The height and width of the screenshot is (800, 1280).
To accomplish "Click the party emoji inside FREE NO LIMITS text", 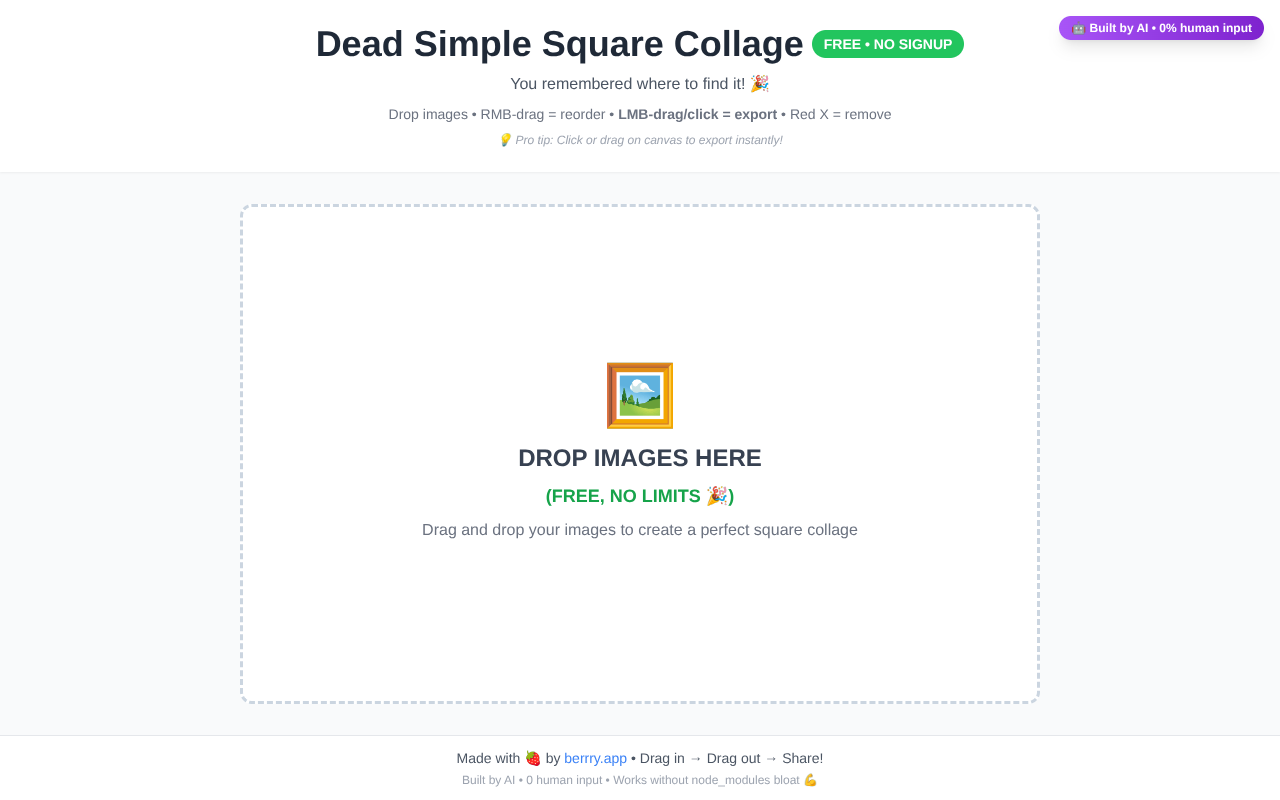I will click(718, 495).
